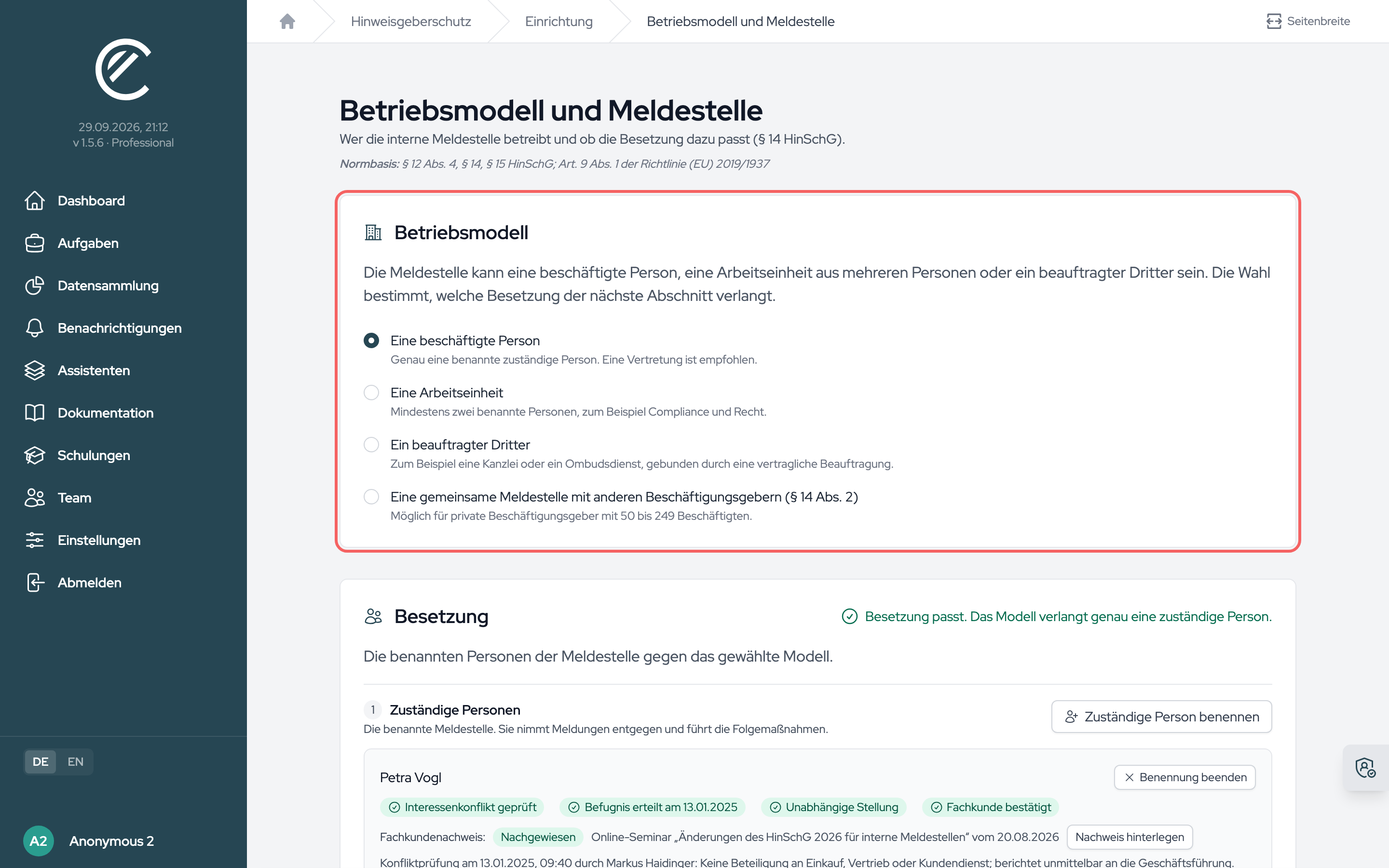Click Anonymous 2 user name
Screen dimensions: 1389x868
[111, 841]
